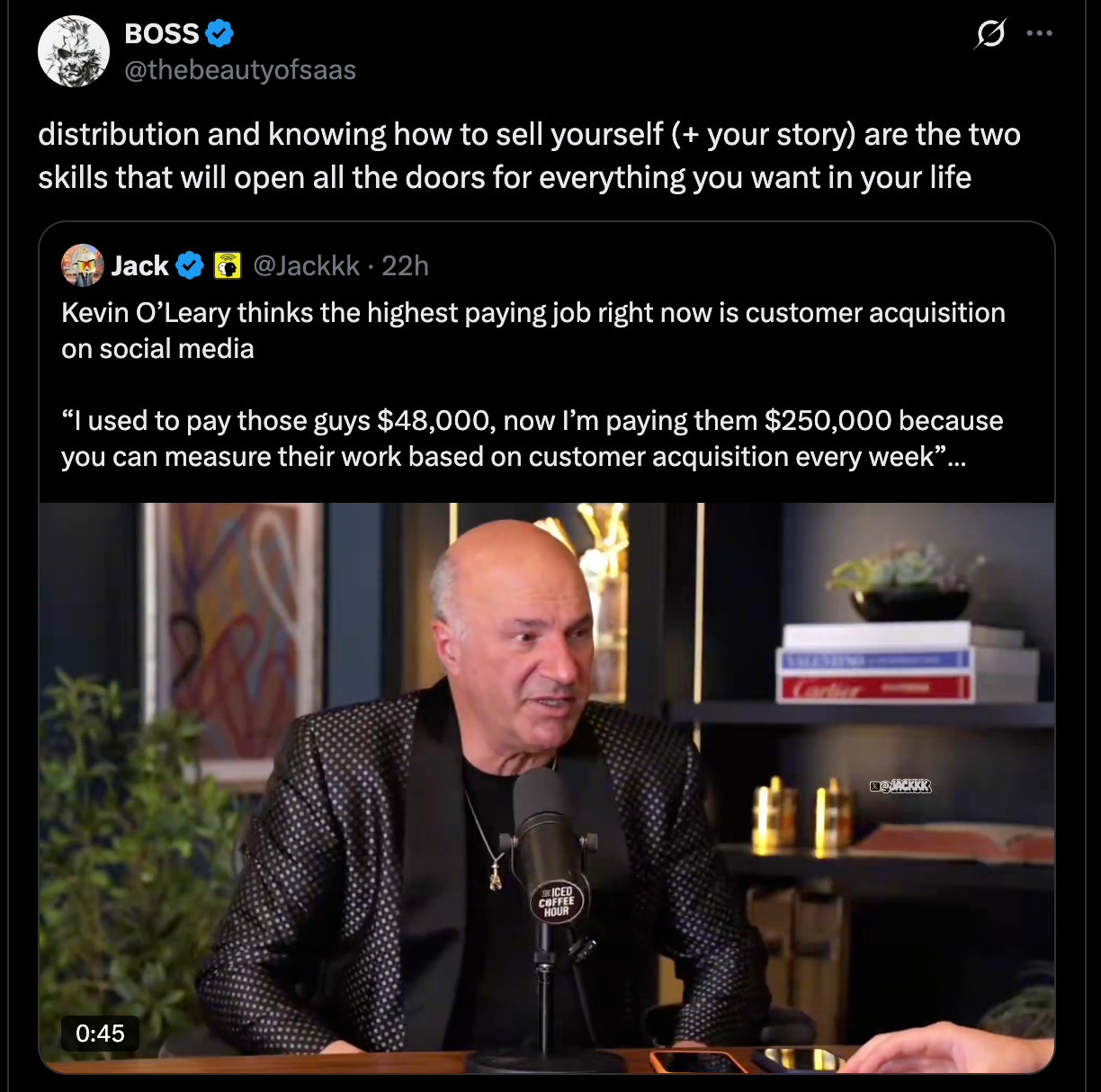Click the Iced Coffee Hour microphone logo
1101x1092 pixels.
click(557, 900)
